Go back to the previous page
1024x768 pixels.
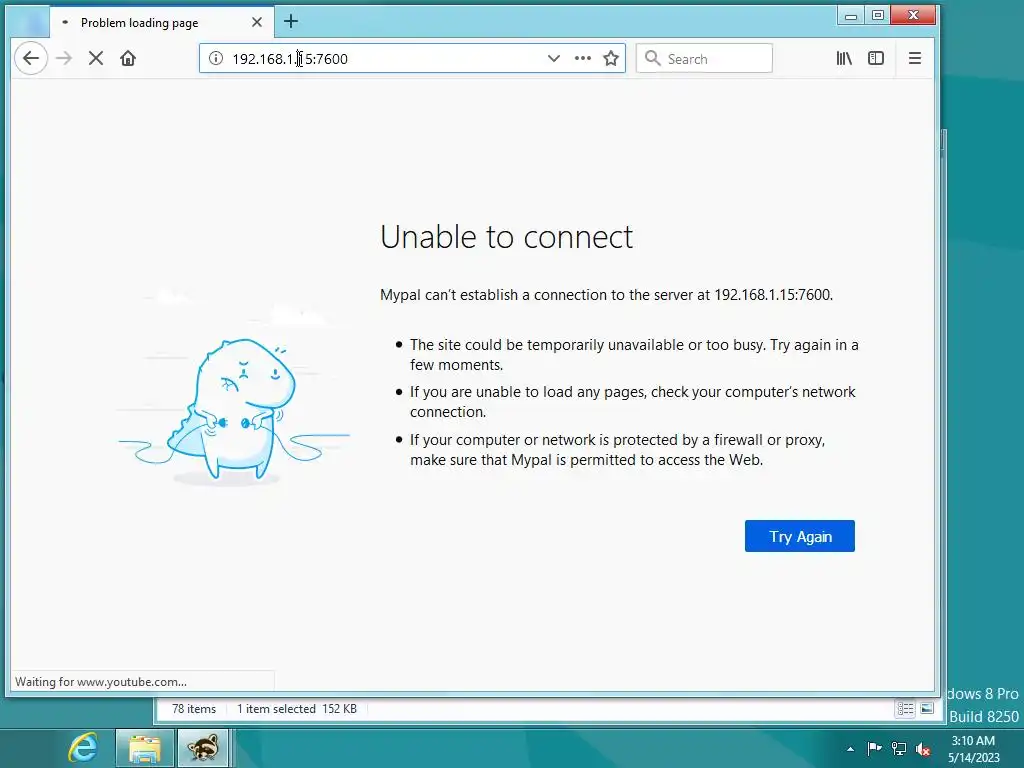[x=31, y=58]
